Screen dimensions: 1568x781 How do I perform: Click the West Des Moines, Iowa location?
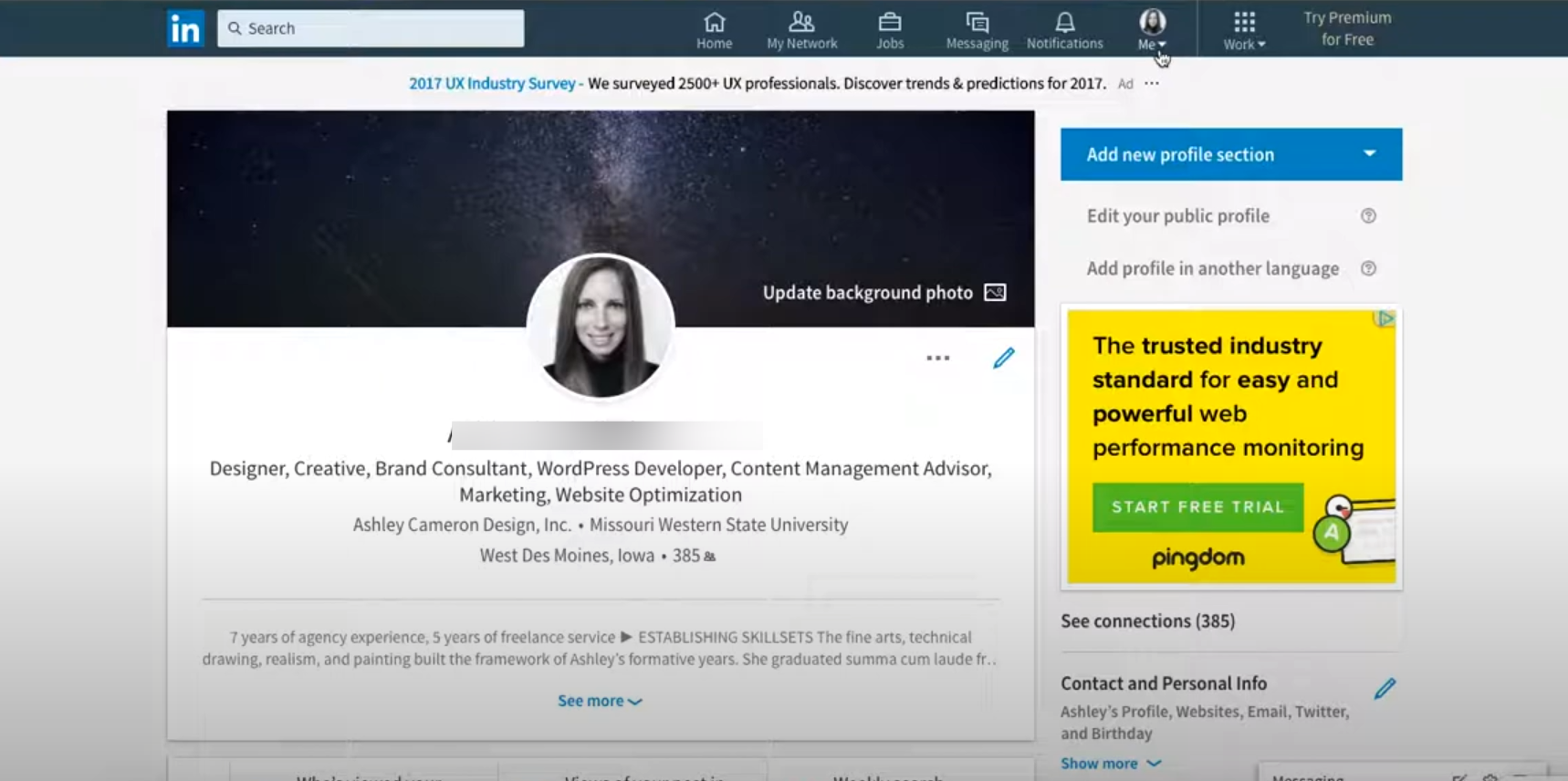coord(567,556)
